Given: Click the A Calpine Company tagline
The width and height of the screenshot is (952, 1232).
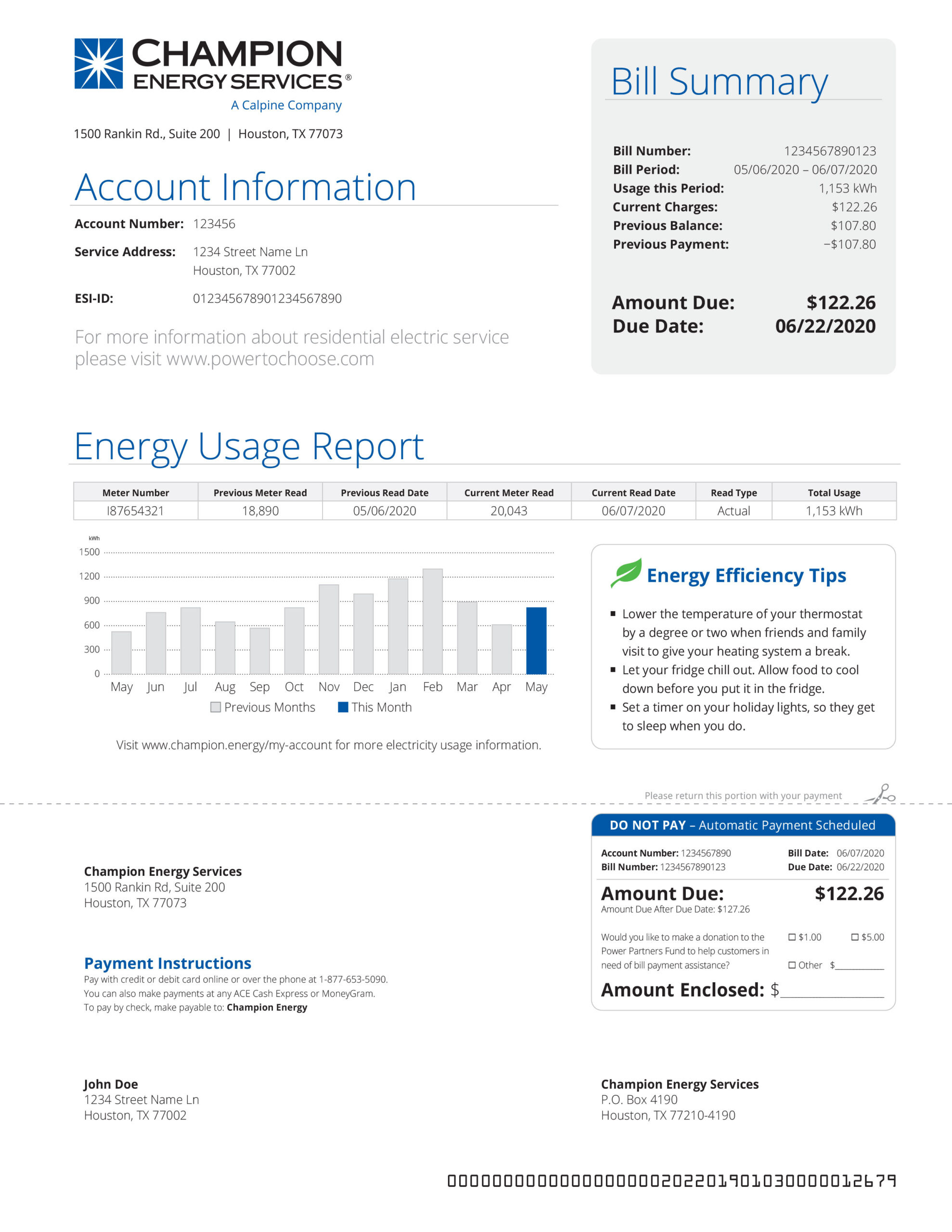Looking at the screenshot, I should [x=286, y=105].
